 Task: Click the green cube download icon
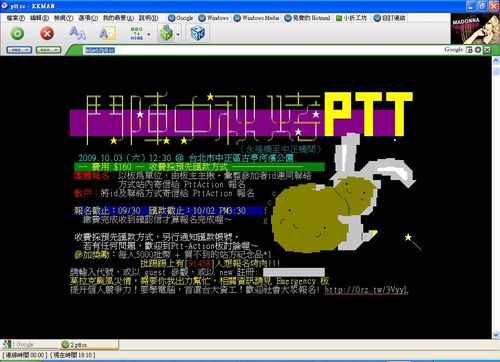(166, 33)
